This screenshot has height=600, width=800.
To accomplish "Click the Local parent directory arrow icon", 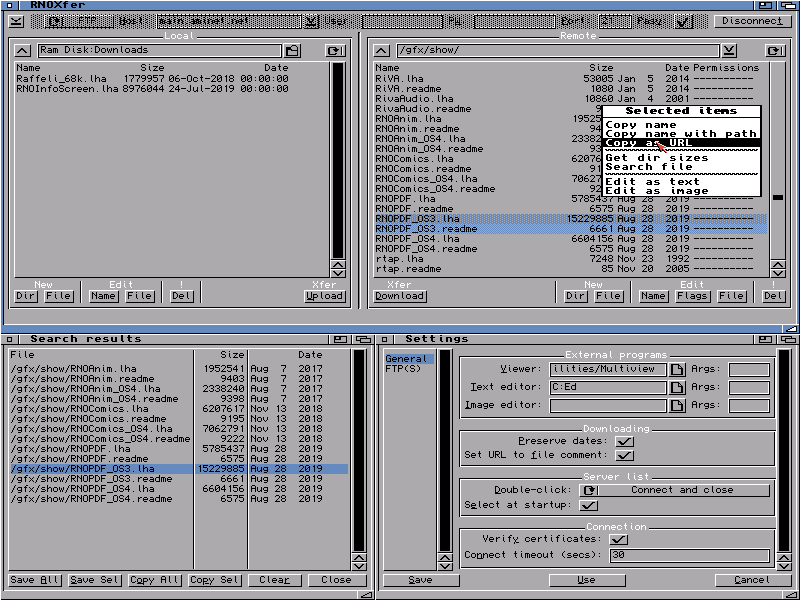I will [x=22, y=51].
